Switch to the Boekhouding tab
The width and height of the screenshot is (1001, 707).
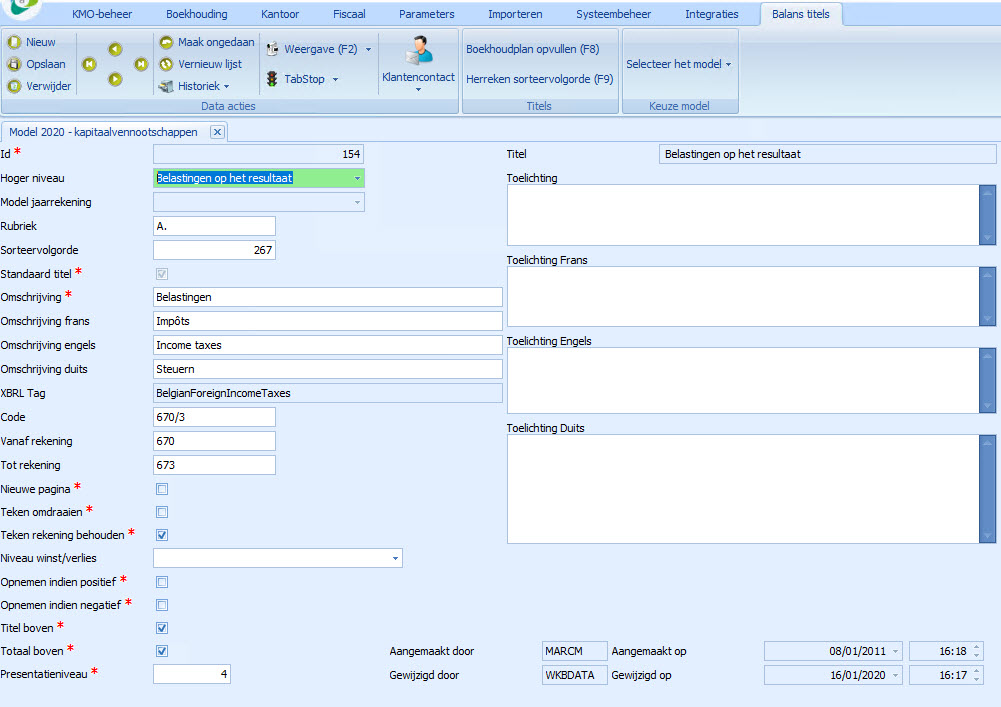[196, 14]
